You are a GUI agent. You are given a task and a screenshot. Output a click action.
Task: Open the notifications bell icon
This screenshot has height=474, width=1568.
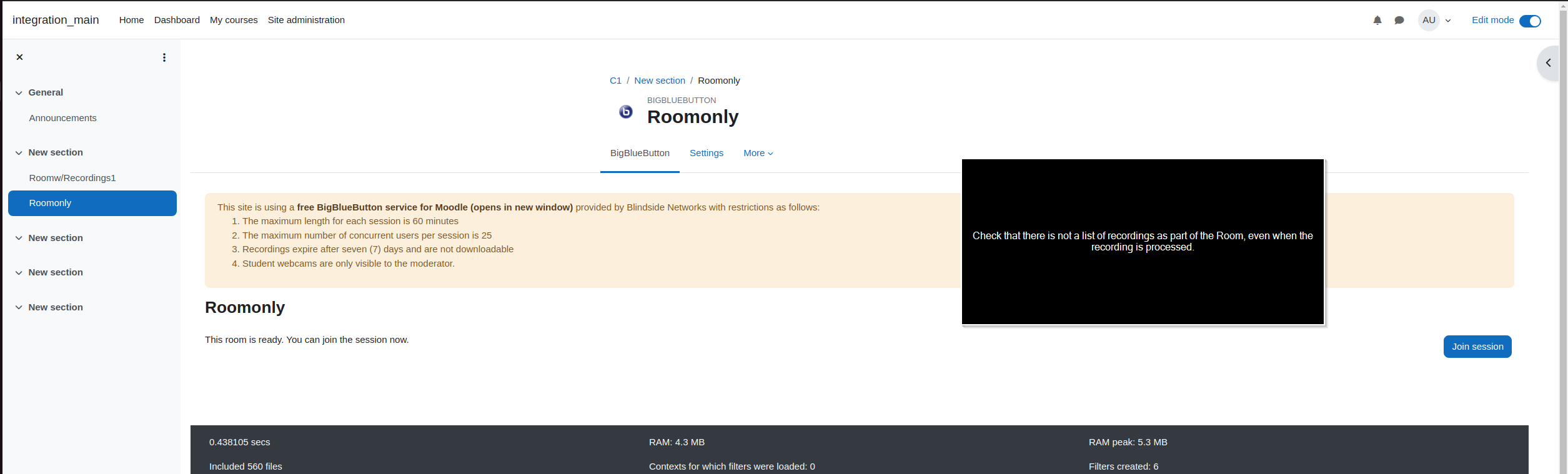pos(1377,20)
